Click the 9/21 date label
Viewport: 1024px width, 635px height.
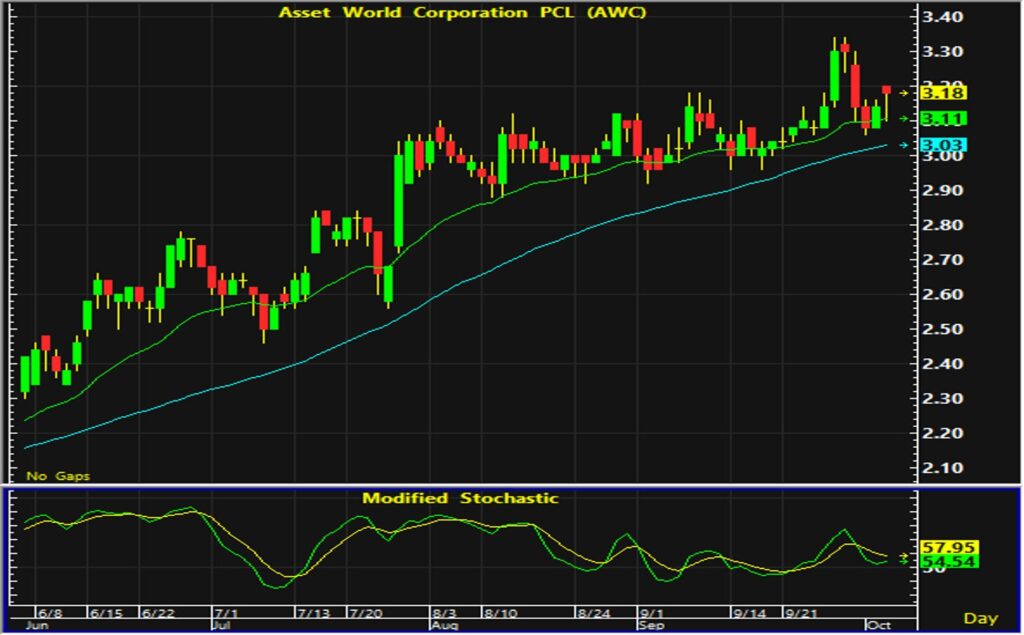tap(801, 613)
